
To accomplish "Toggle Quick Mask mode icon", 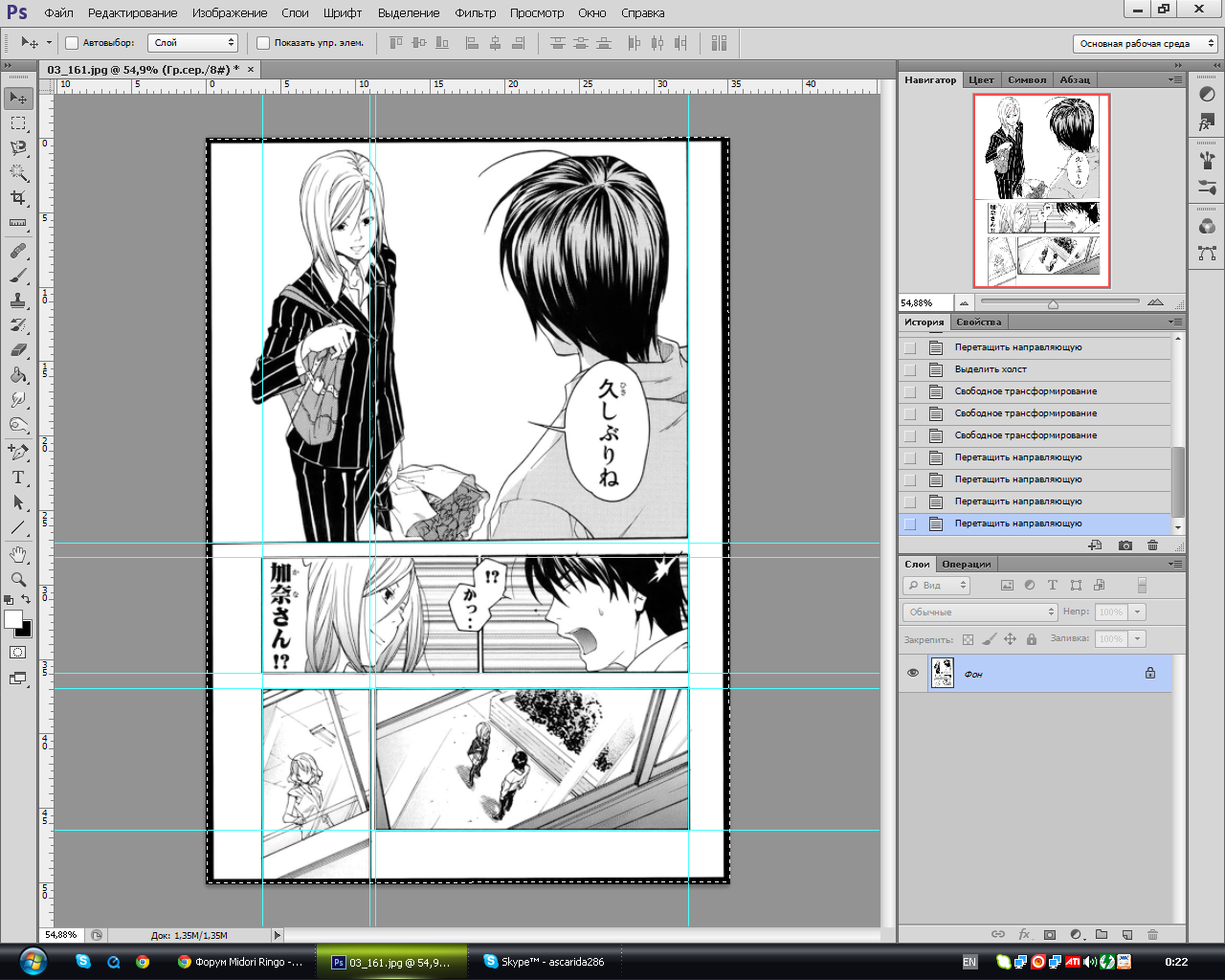I will pyautogui.click(x=18, y=653).
